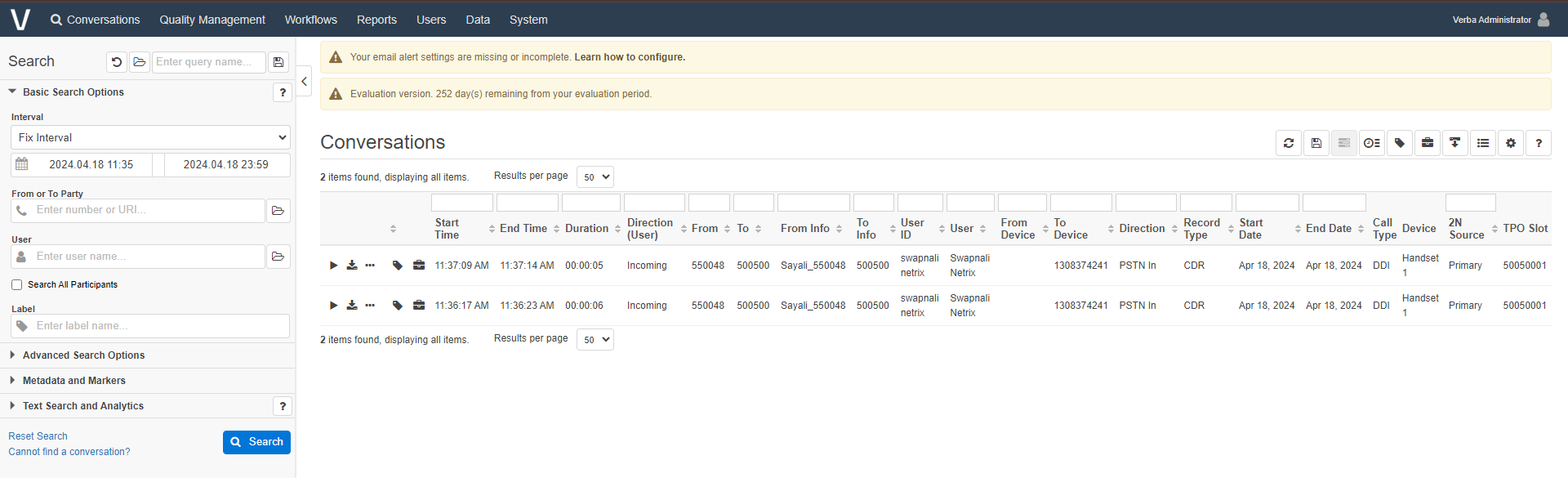
Task: Open the Reports menu
Action: click(x=376, y=20)
